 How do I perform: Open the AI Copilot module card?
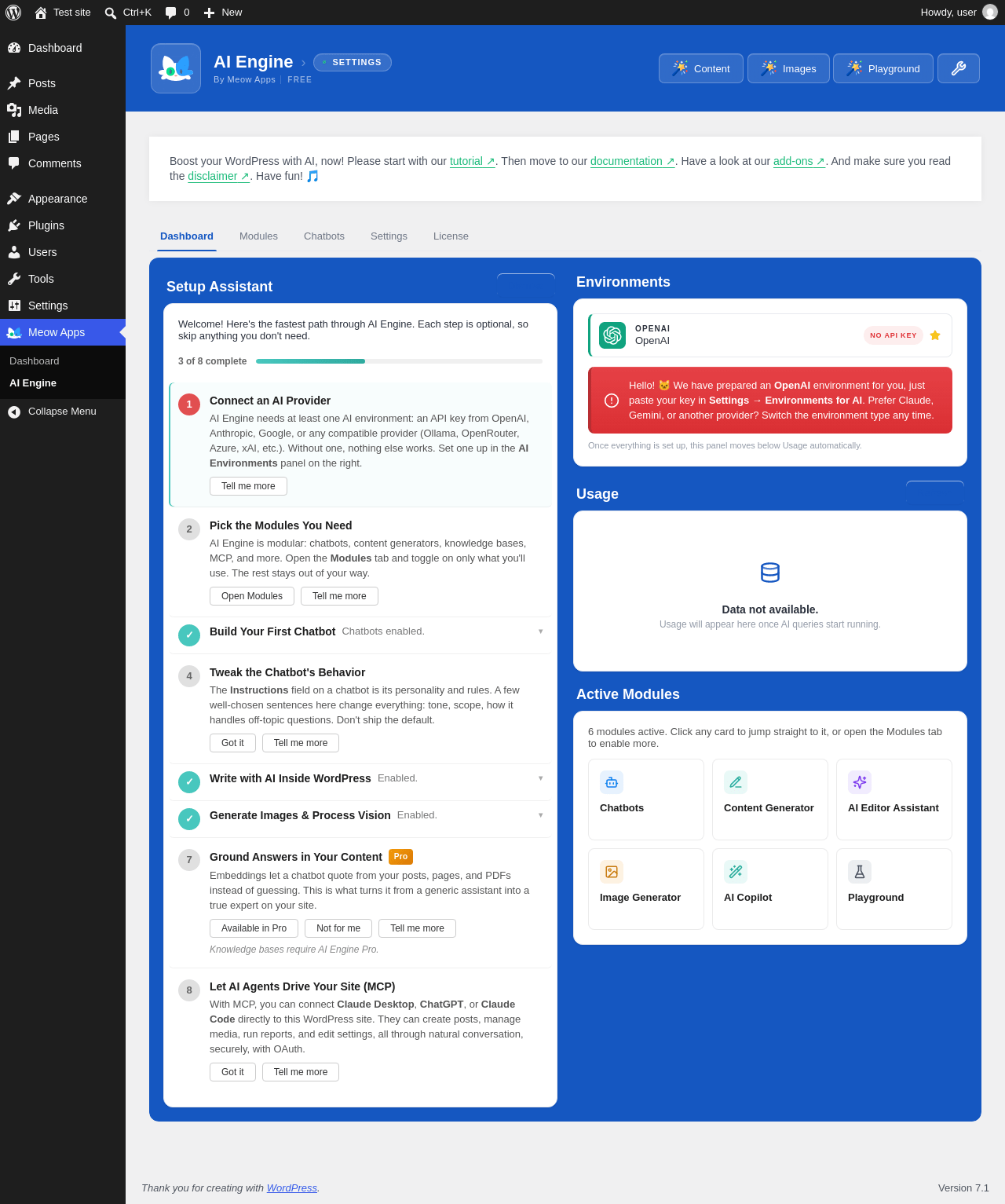pyautogui.click(x=770, y=889)
